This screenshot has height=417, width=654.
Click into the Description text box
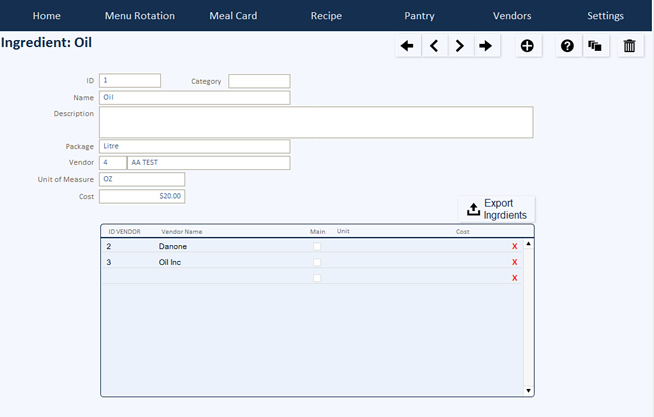(x=316, y=122)
